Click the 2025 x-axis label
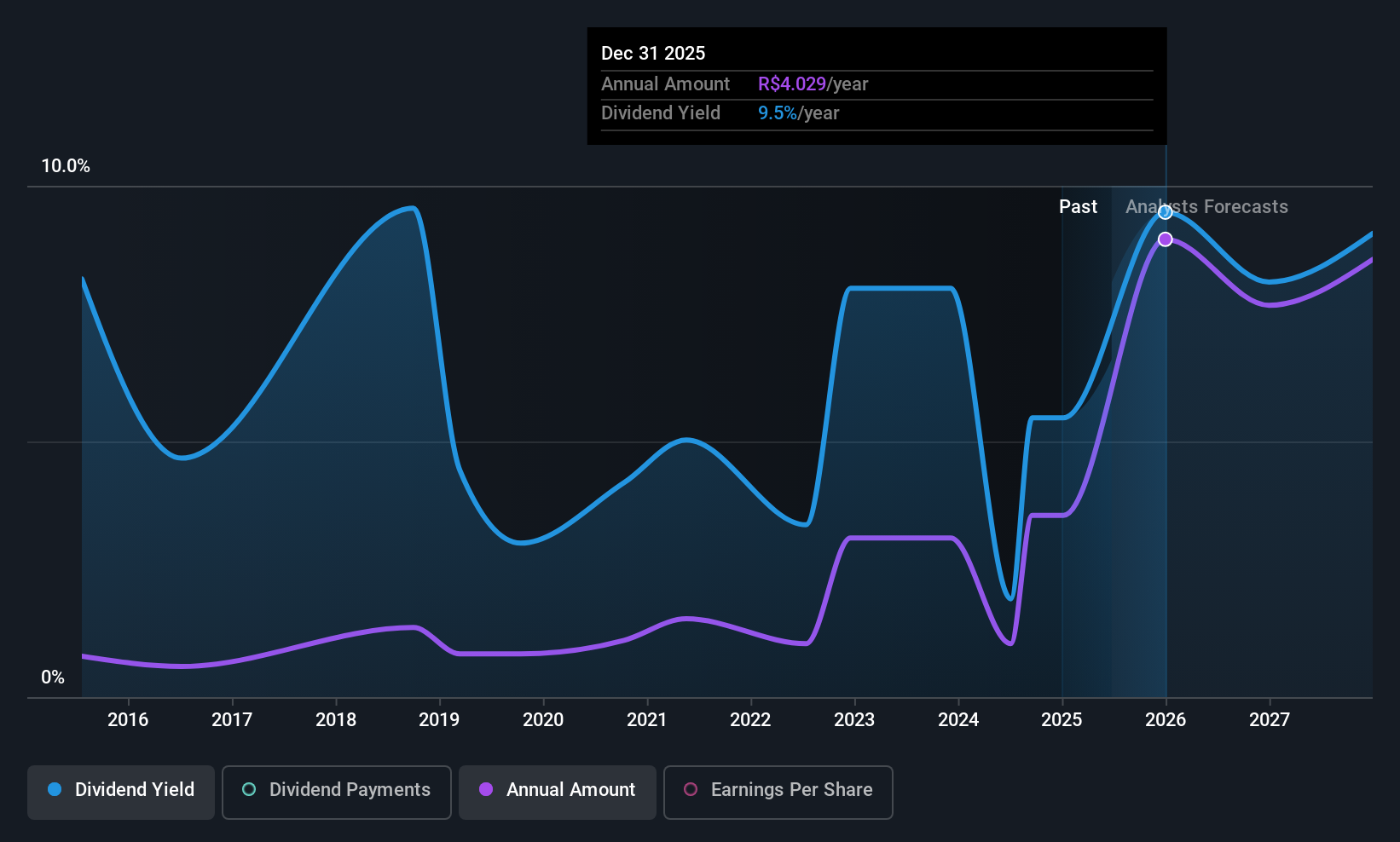Screen dimensions: 1400x842 point(1062,719)
